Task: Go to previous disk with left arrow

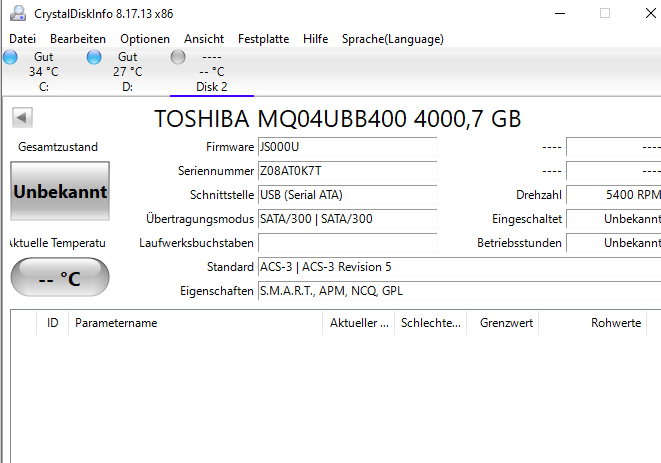Action: tap(22, 117)
